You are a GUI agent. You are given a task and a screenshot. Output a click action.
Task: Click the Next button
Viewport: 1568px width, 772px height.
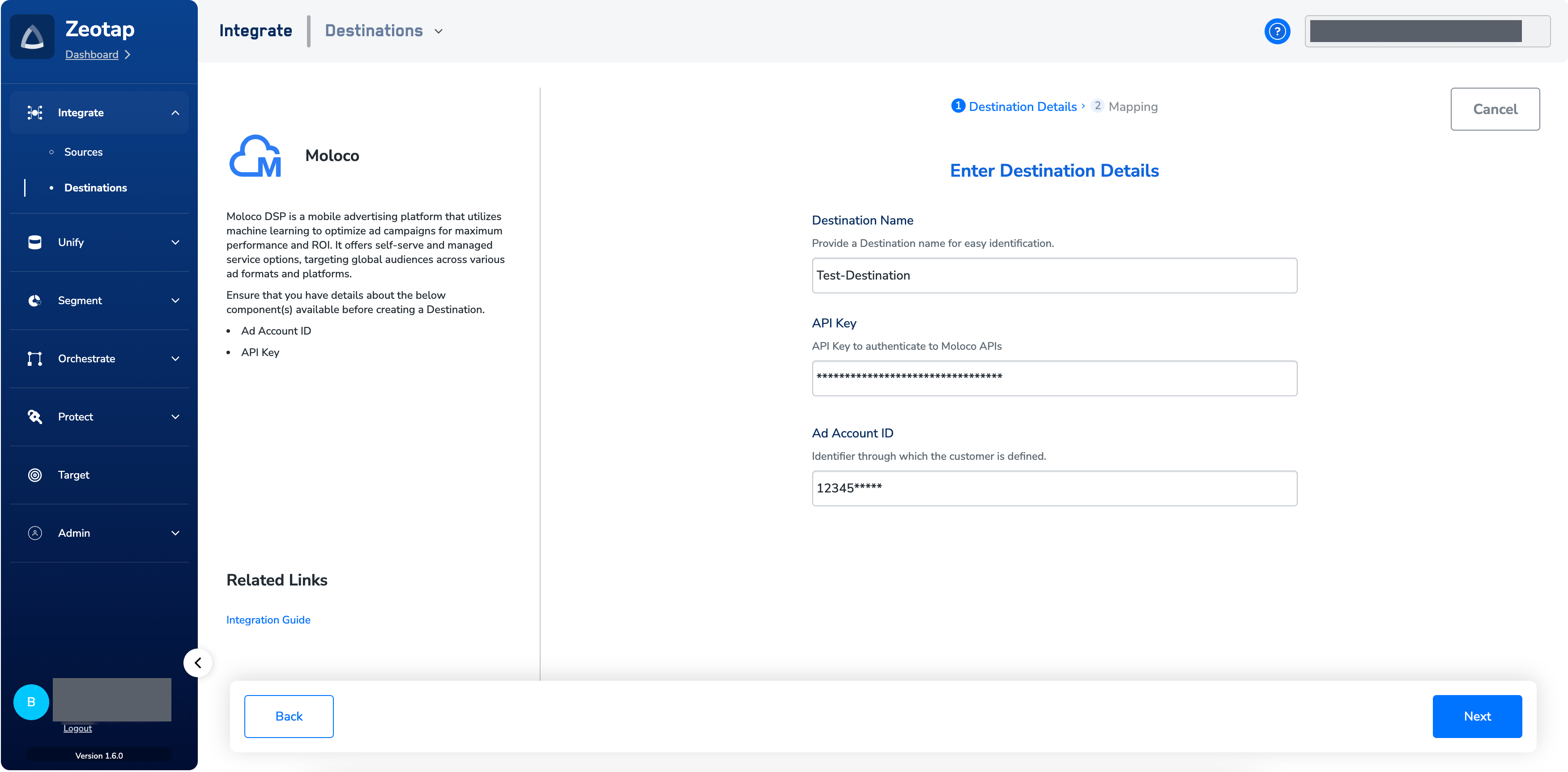pos(1477,717)
